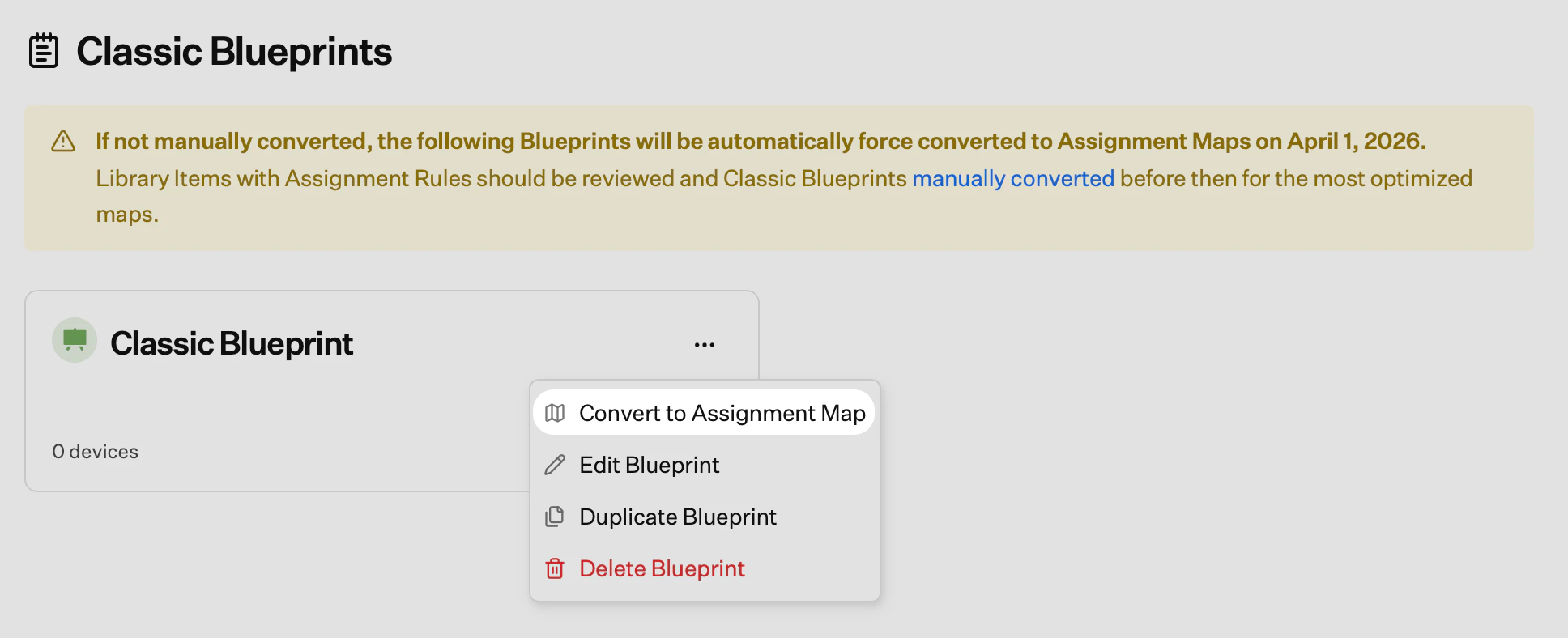Select Edit Blueprint from the menu
1568x638 pixels.
pos(648,465)
